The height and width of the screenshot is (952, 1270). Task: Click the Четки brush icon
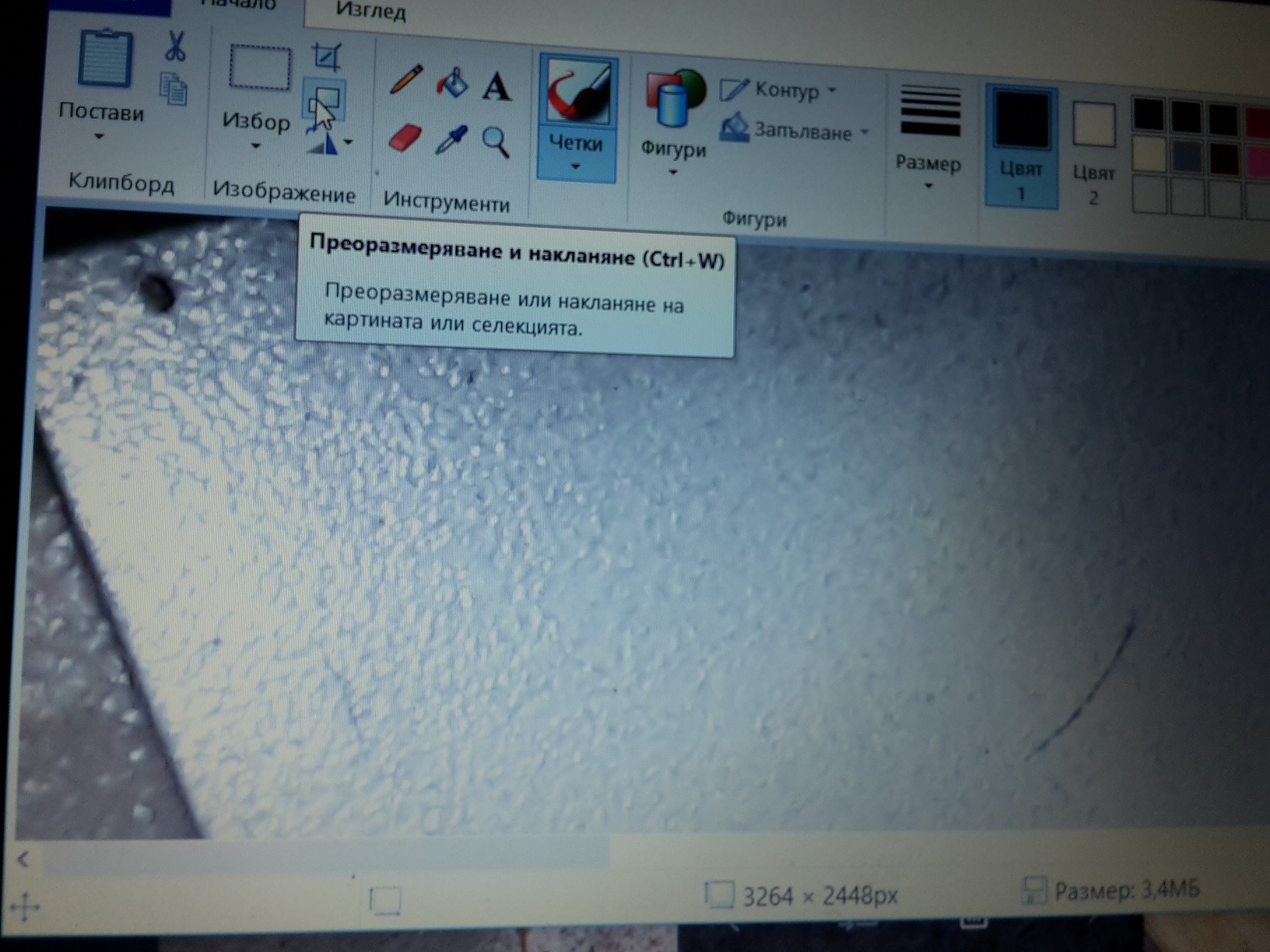(578, 92)
